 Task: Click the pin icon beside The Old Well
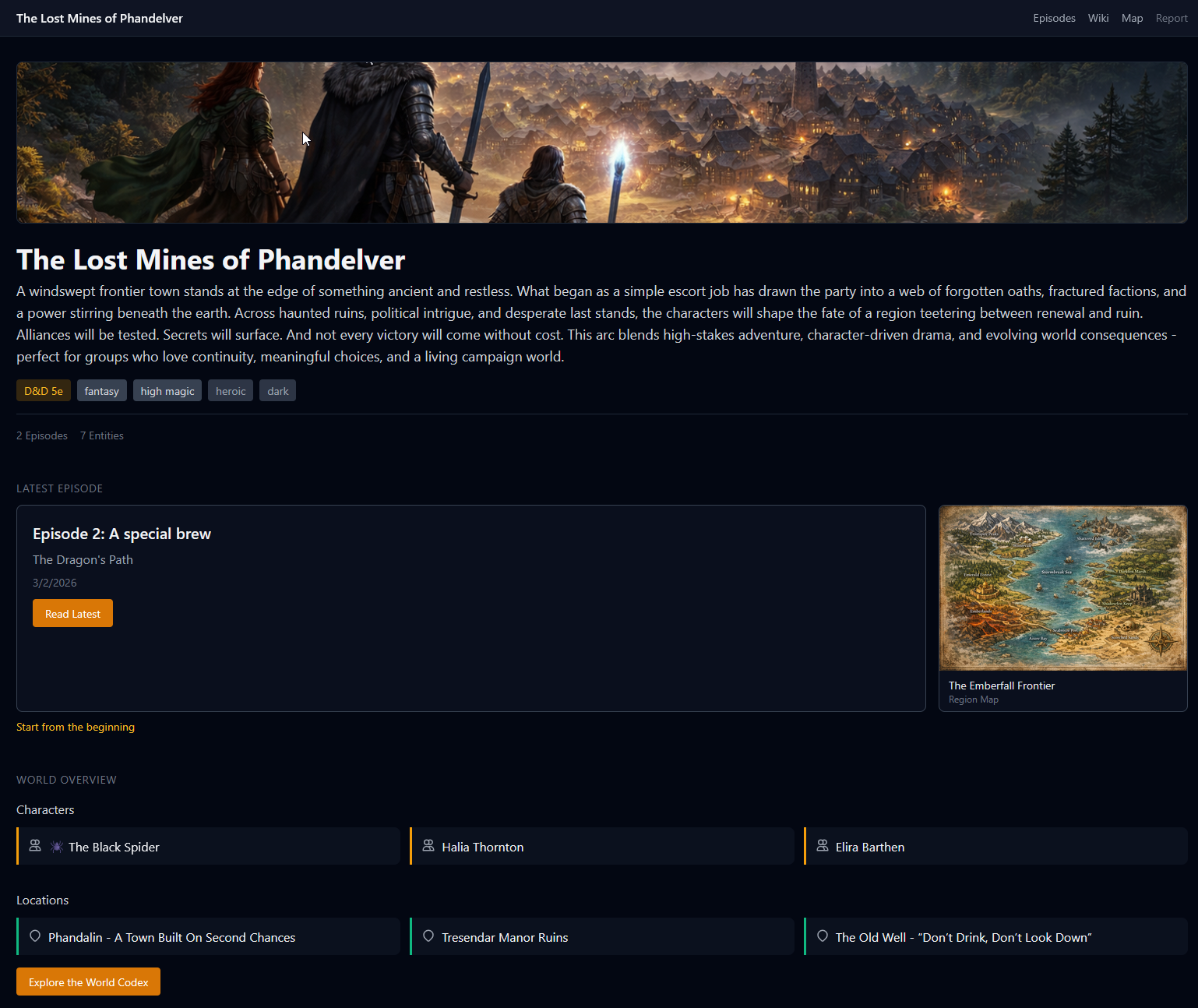[823, 936]
